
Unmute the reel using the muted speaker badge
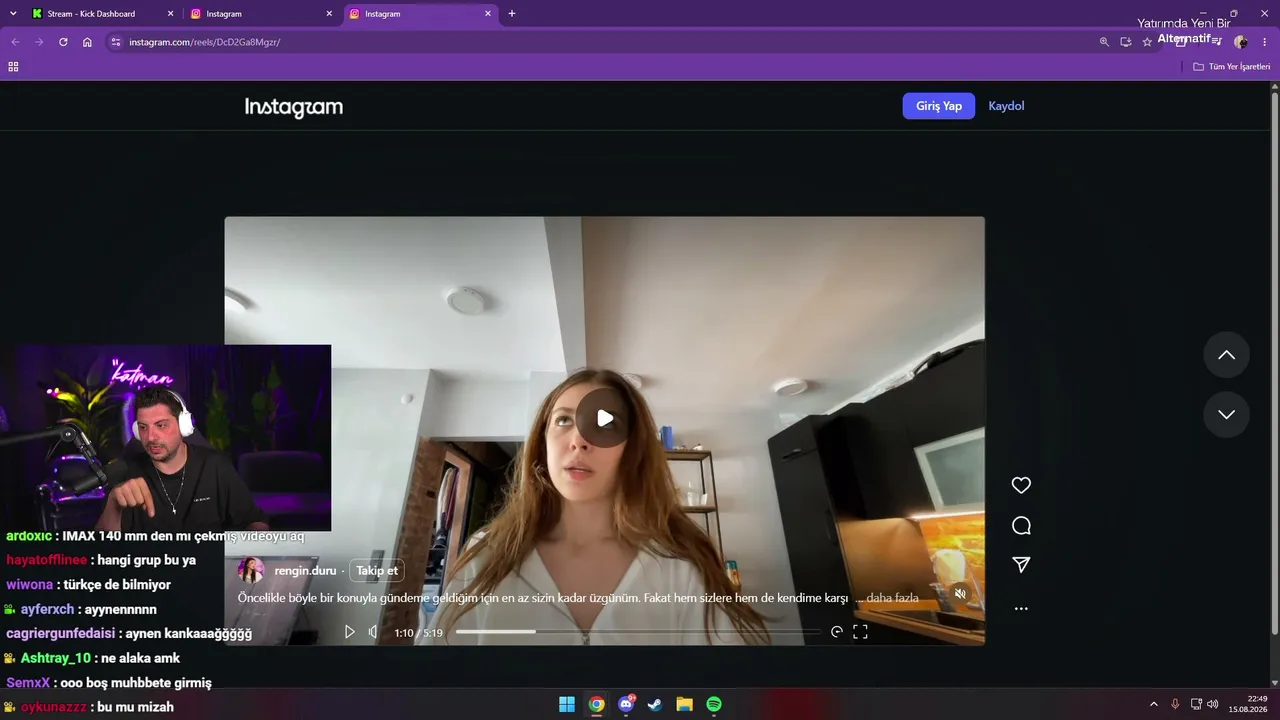click(x=960, y=594)
